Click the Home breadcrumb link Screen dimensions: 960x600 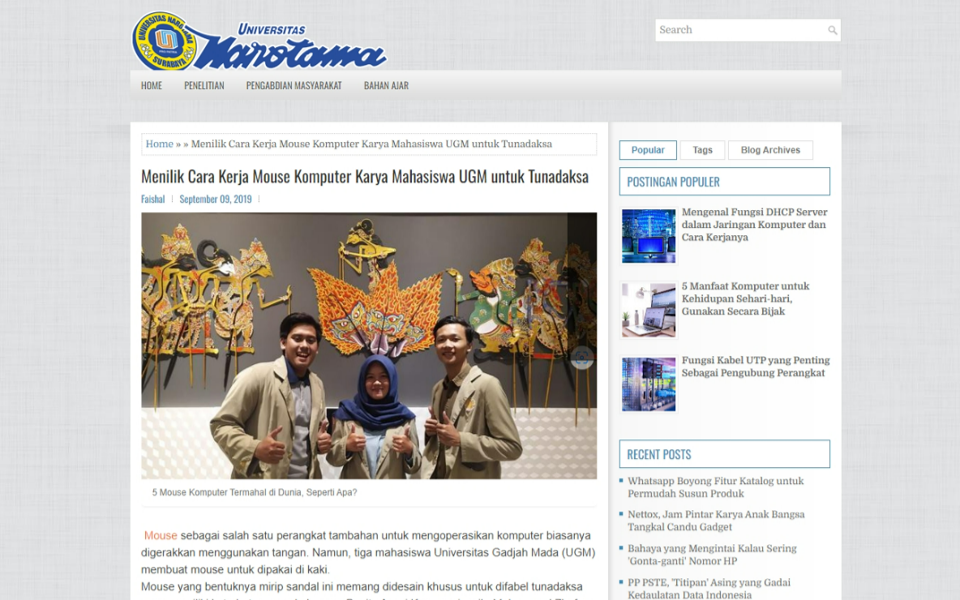click(159, 144)
